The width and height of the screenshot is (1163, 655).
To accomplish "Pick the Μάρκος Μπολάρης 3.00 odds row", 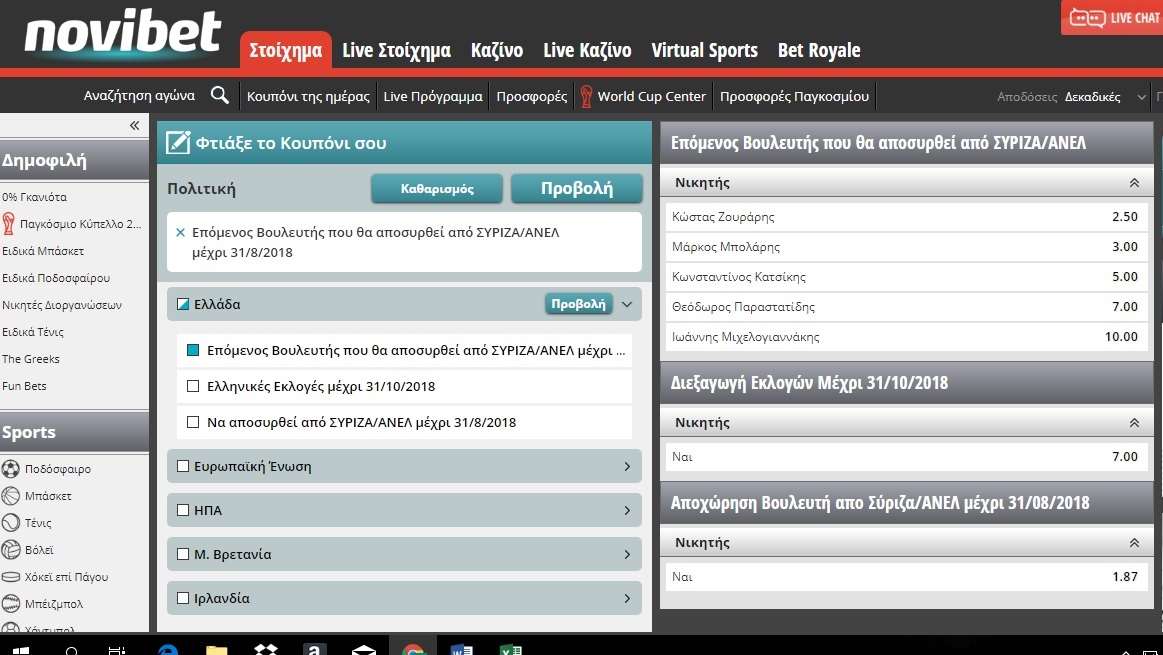I will [905, 247].
